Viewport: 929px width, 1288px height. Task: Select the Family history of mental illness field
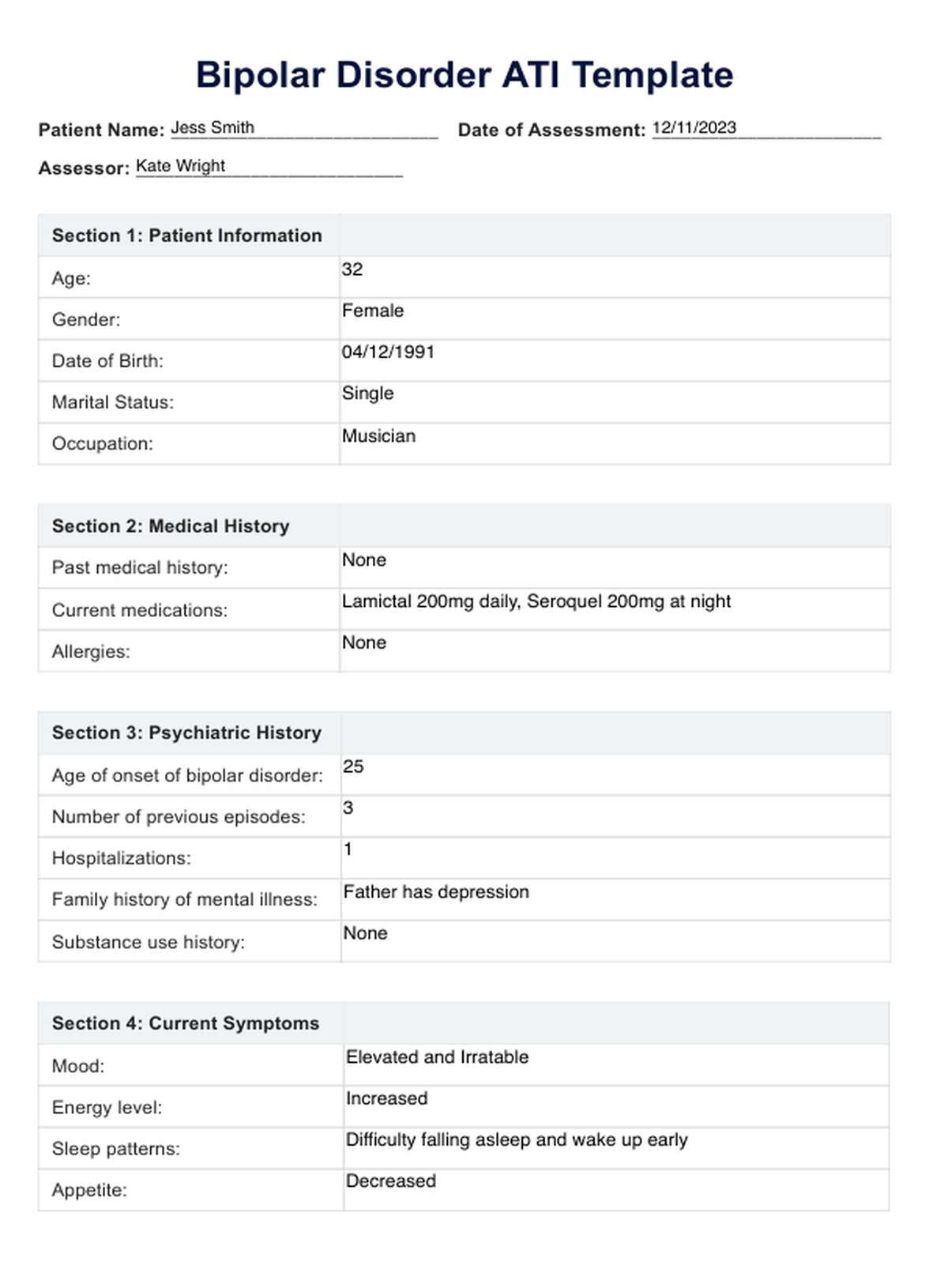(x=615, y=899)
